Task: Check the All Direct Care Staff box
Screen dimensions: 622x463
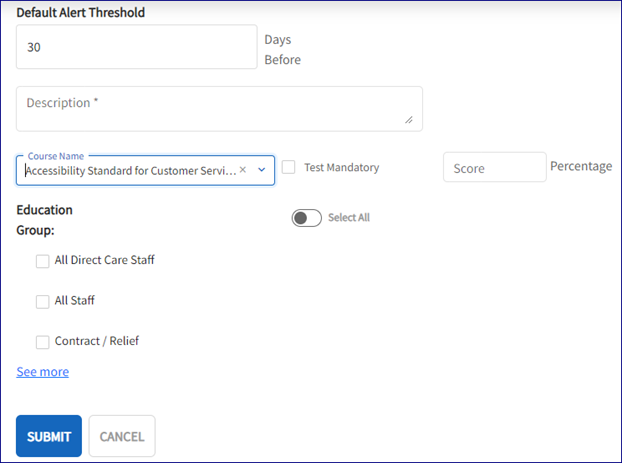Action: pyautogui.click(x=42, y=261)
